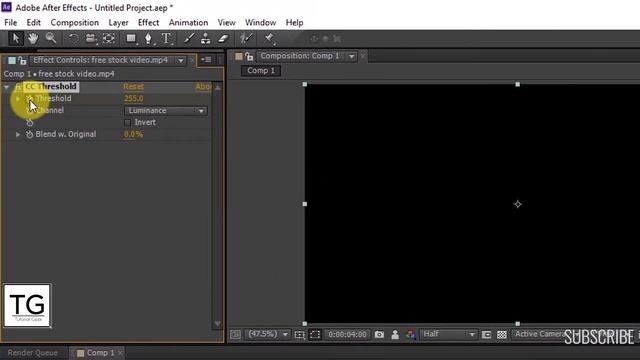
Task: Click the Show Snapshot person icon
Action: tap(395, 335)
